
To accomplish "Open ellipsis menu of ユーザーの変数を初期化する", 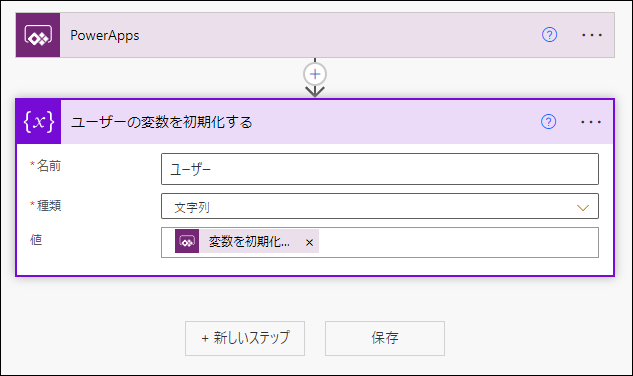I will coord(591,122).
